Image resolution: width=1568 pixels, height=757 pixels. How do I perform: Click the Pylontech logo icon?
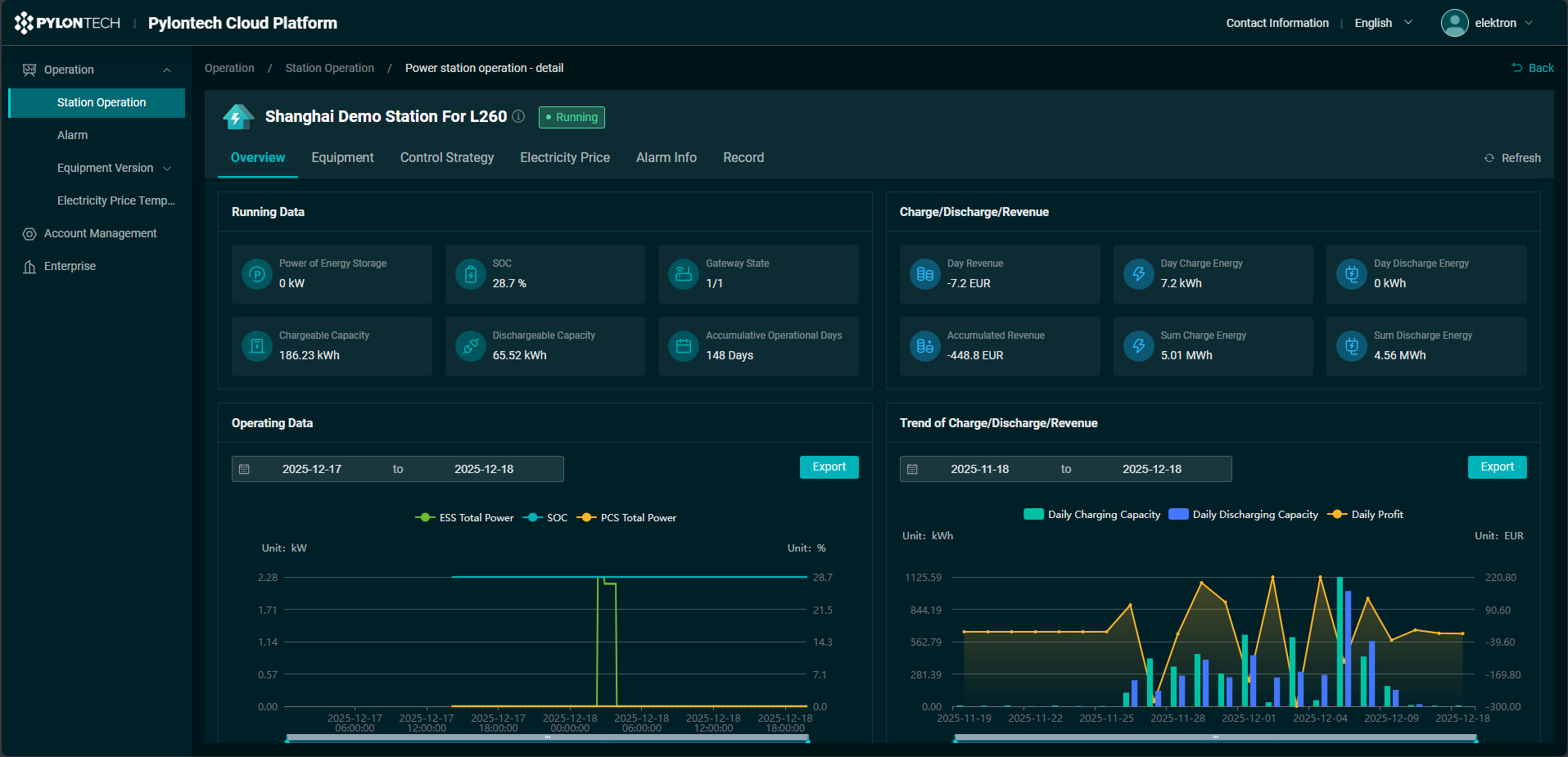[x=25, y=23]
